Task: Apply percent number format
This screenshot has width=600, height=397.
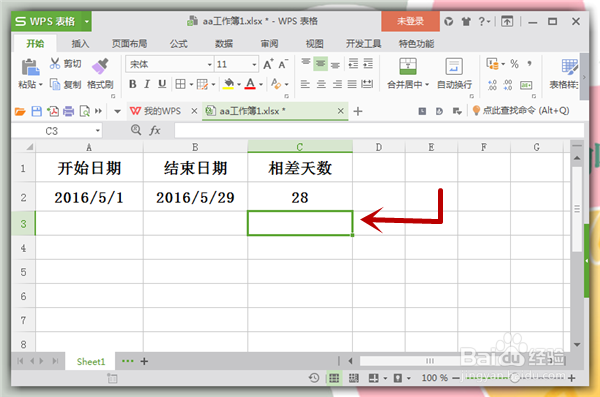Action: pos(514,64)
